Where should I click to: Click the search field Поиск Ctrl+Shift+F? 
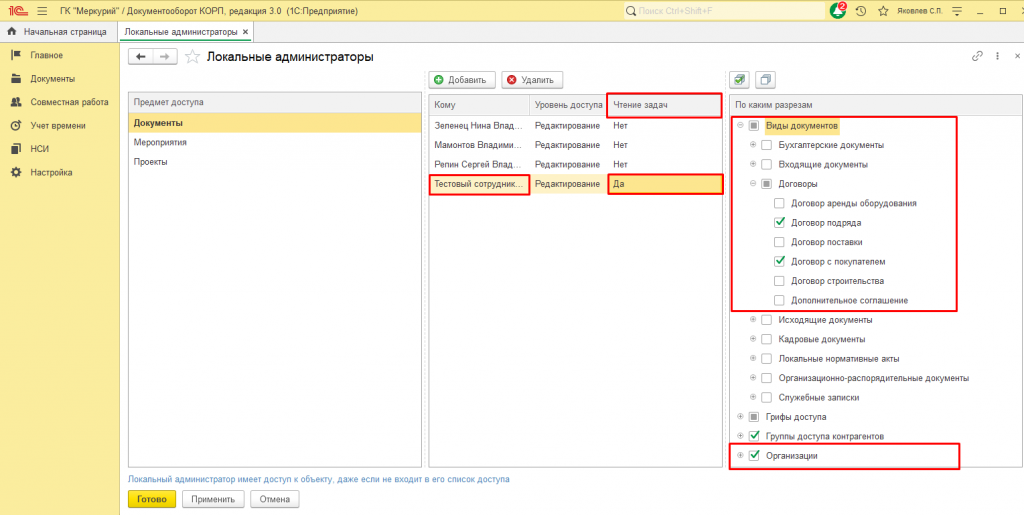pyautogui.click(x=722, y=11)
